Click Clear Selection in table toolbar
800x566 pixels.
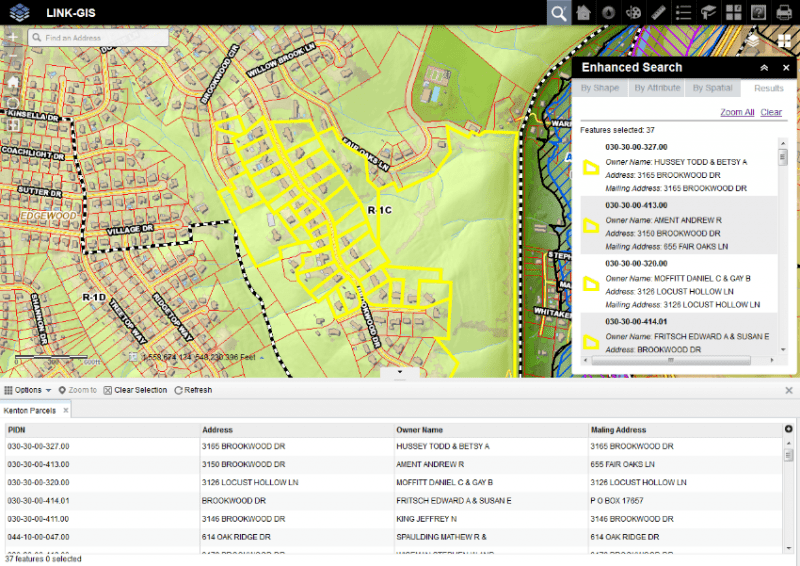click(135, 390)
